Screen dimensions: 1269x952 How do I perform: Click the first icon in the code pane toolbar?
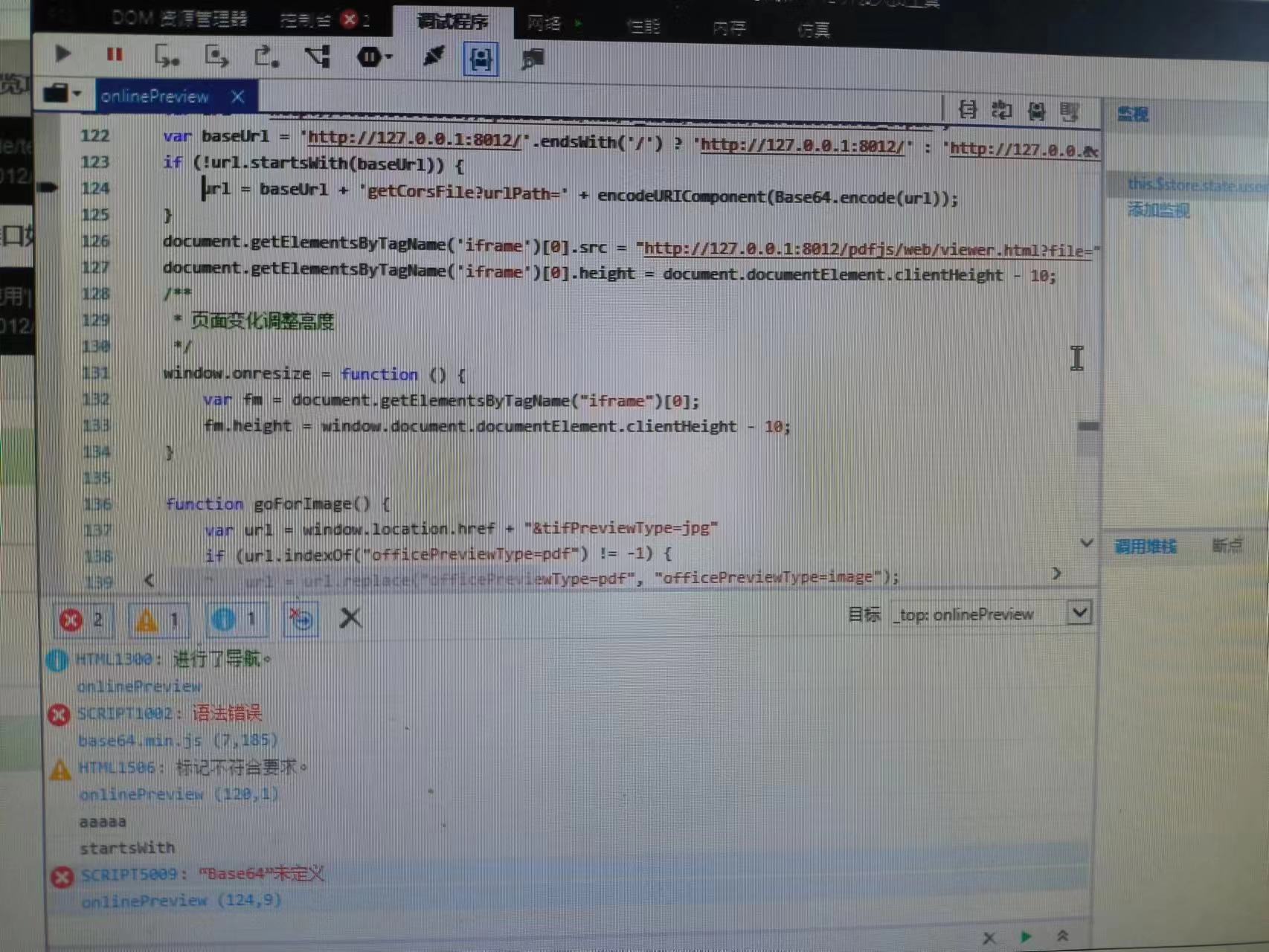[x=967, y=110]
